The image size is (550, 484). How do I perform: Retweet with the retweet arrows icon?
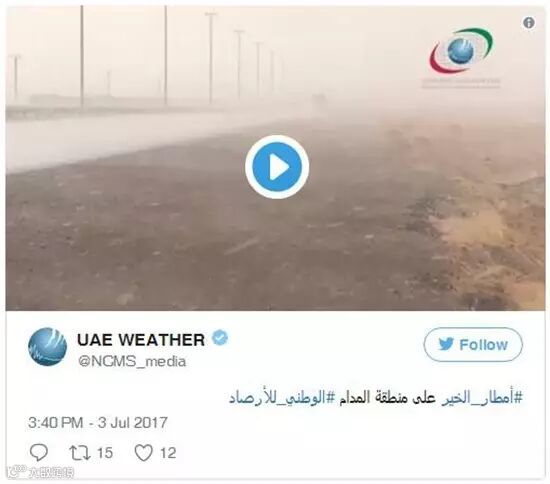[x=80, y=453]
